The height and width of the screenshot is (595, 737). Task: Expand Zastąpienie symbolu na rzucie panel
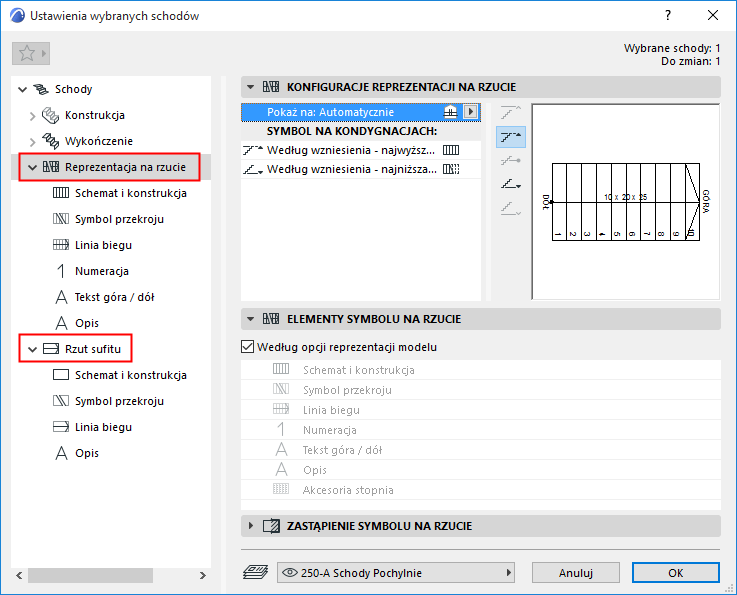pos(251,526)
